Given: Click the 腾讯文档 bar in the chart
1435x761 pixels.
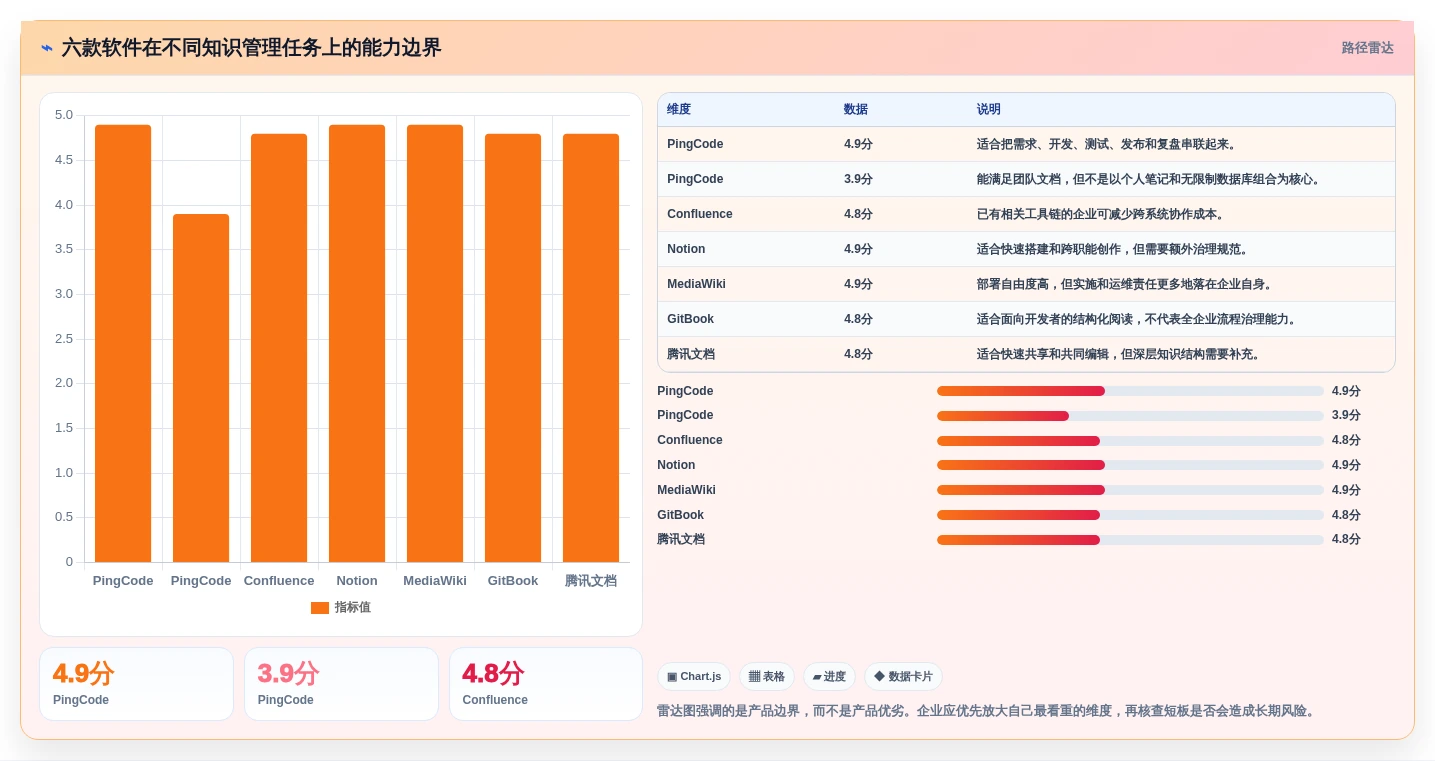Looking at the screenshot, I should tap(591, 348).
